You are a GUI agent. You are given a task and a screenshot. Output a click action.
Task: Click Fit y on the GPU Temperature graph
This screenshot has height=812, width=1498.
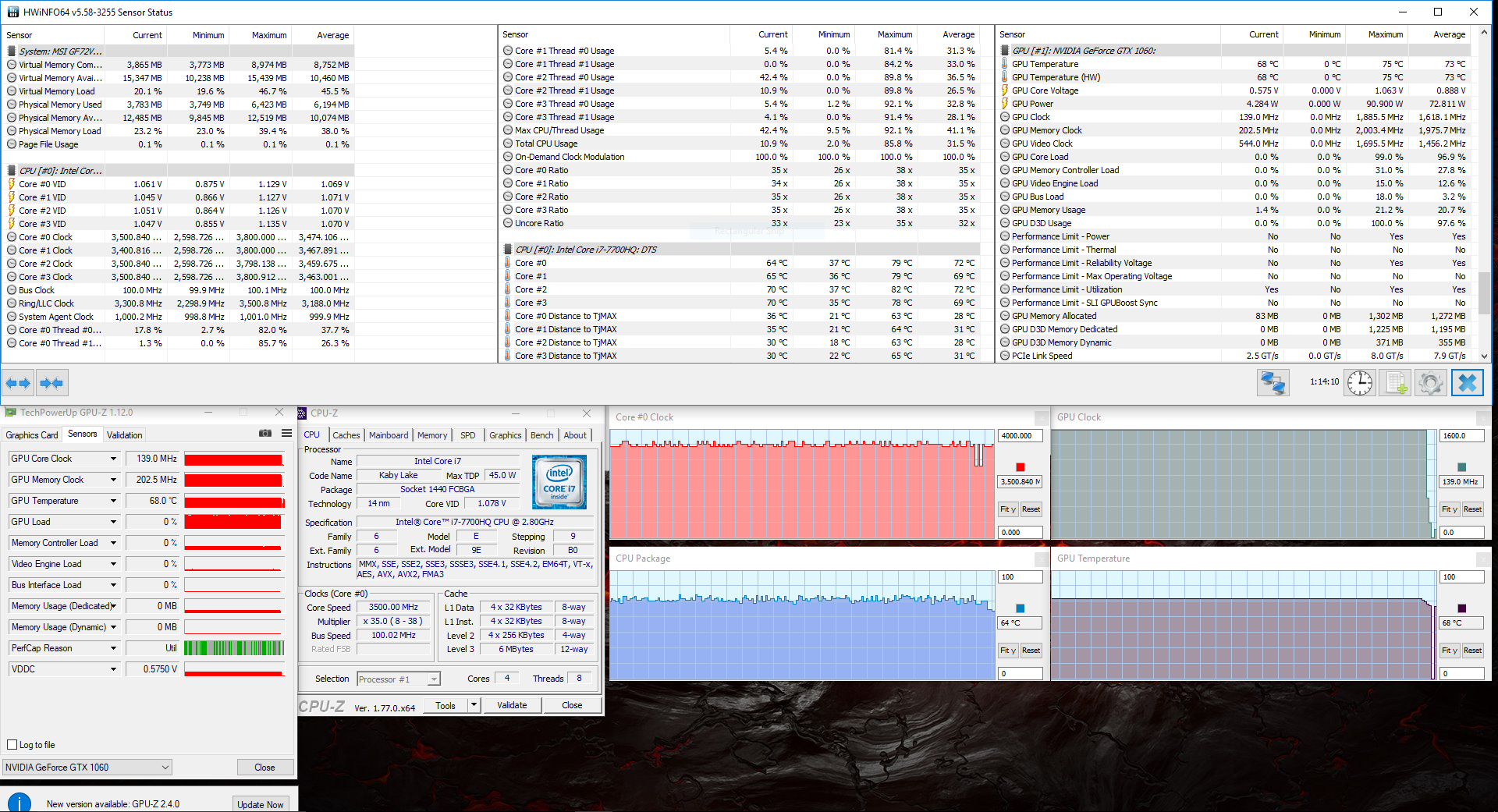pyautogui.click(x=1450, y=651)
